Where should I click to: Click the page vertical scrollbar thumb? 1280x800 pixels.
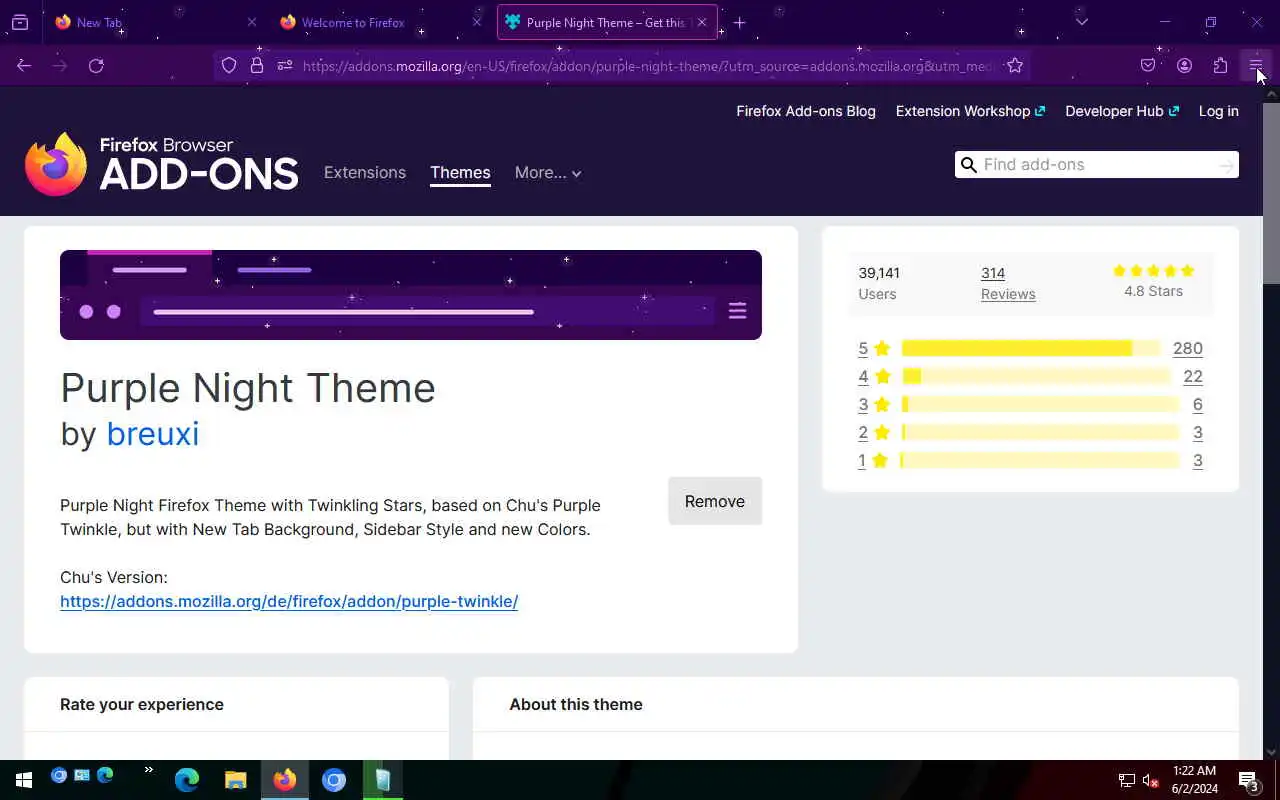(1272, 193)
